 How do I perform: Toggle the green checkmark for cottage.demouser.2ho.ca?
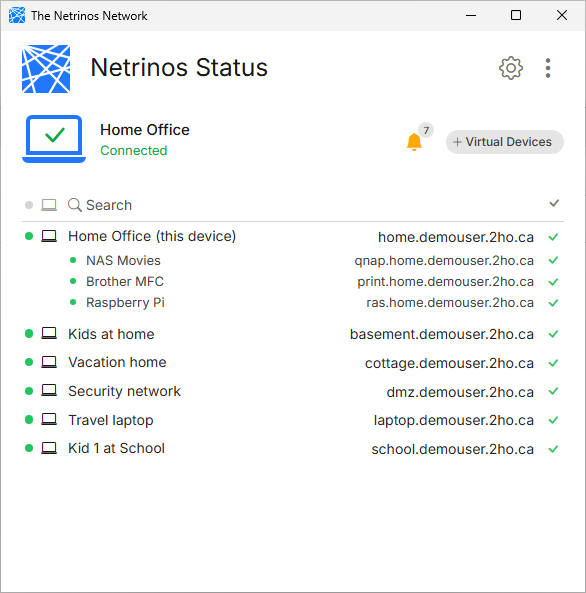coord(553,363)
